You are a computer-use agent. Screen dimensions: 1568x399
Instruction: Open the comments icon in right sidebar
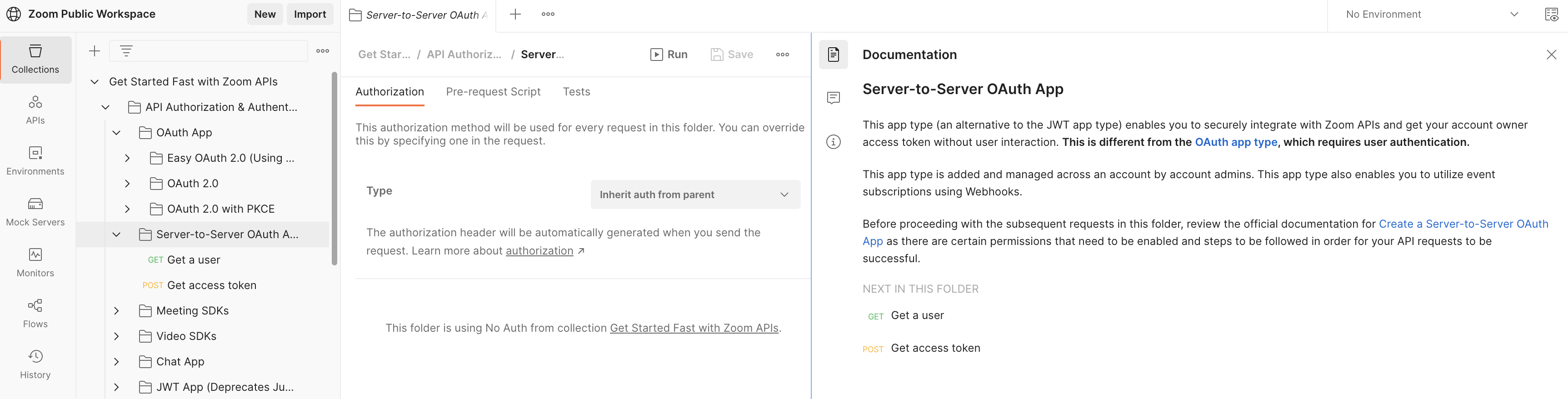tap(833, 98)
